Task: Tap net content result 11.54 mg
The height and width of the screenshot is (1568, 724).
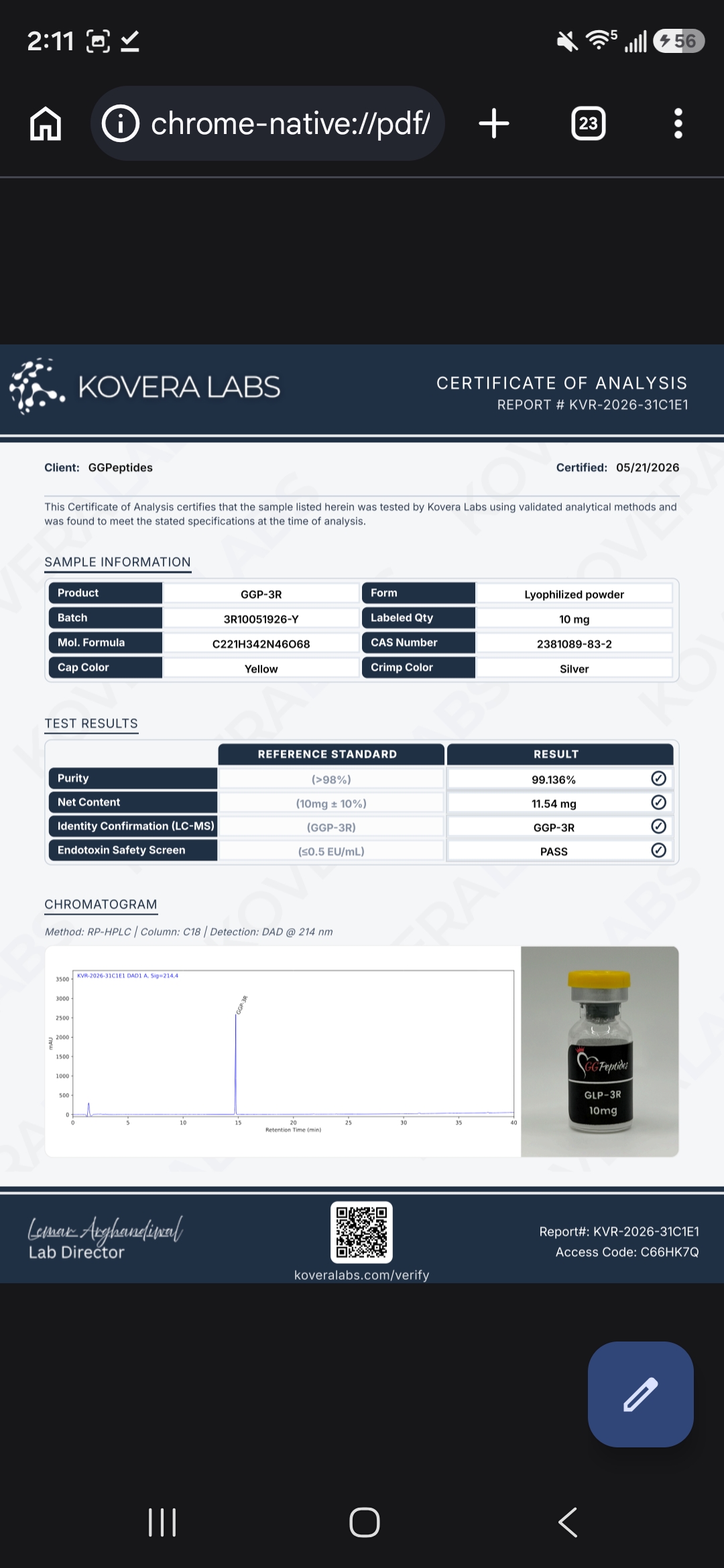Action: click(x=554, y=804)
